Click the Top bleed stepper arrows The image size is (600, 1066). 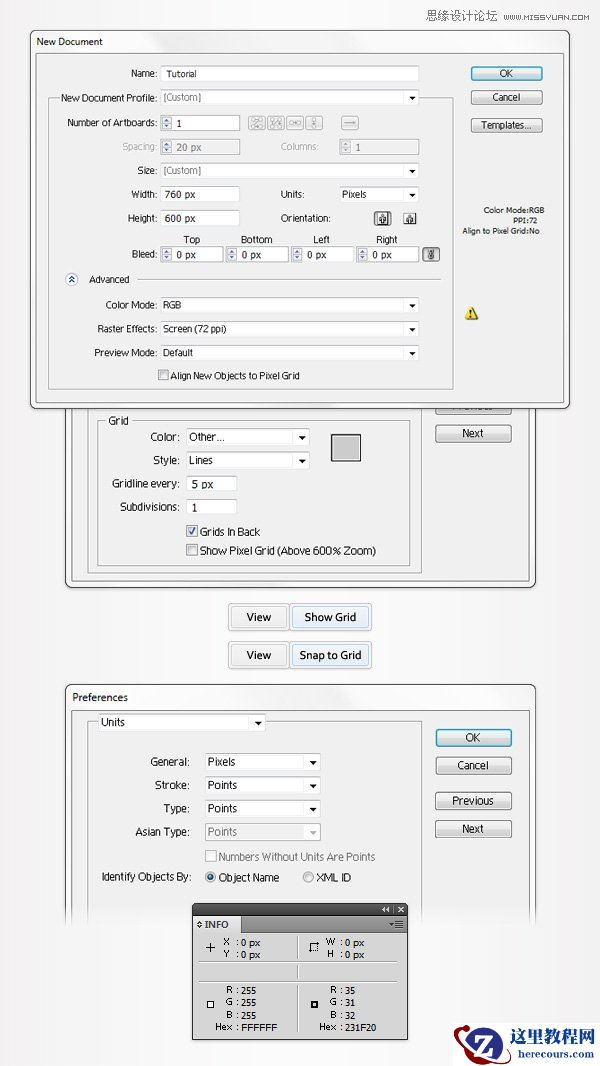166,254
